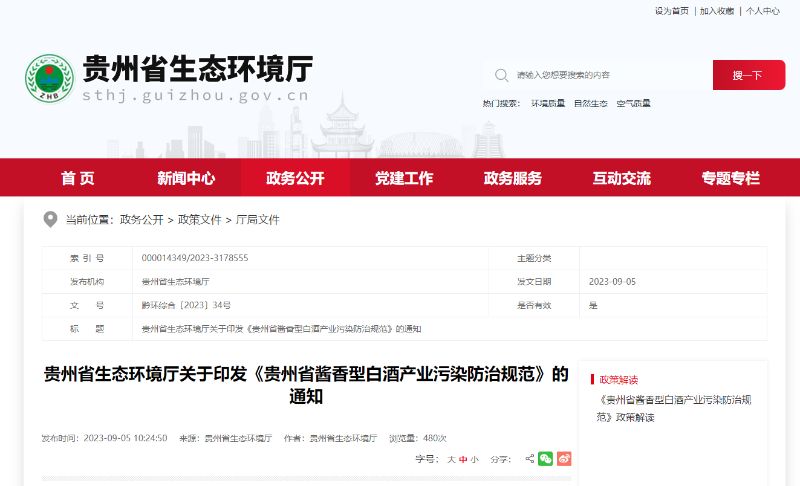The height and width of the screenshot is (486, 800).
Task: Select hot search term 环境质量
Action: pyautogui.click(x=547, y=103)
